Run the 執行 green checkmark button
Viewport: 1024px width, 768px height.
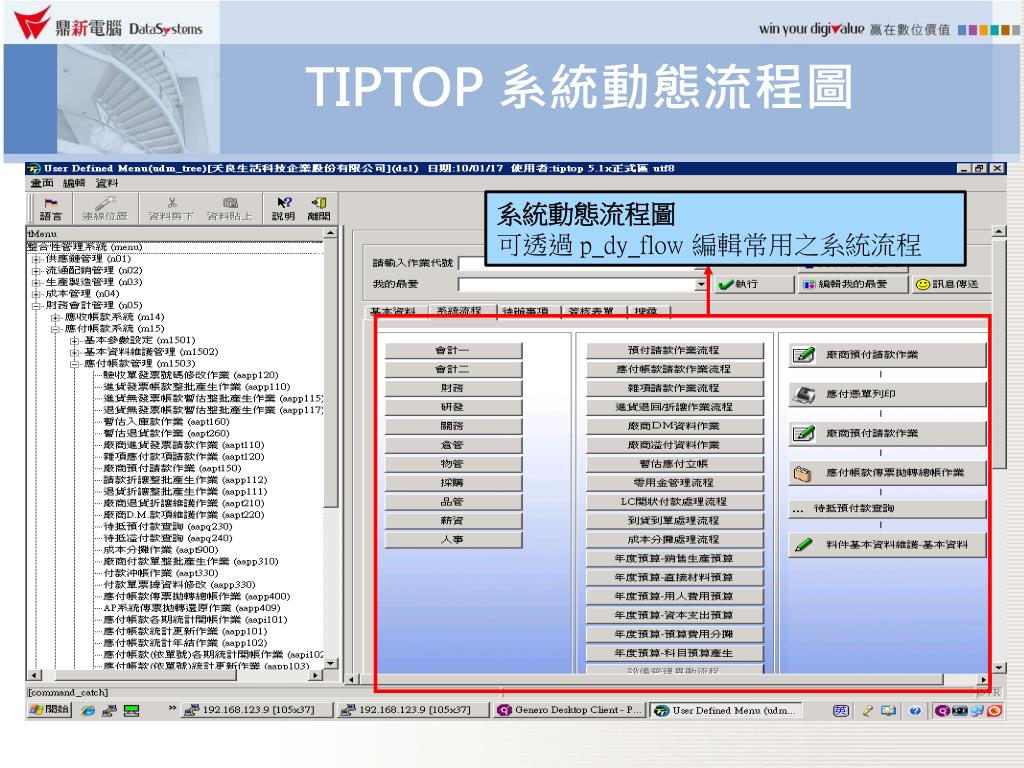click(752, 284)
